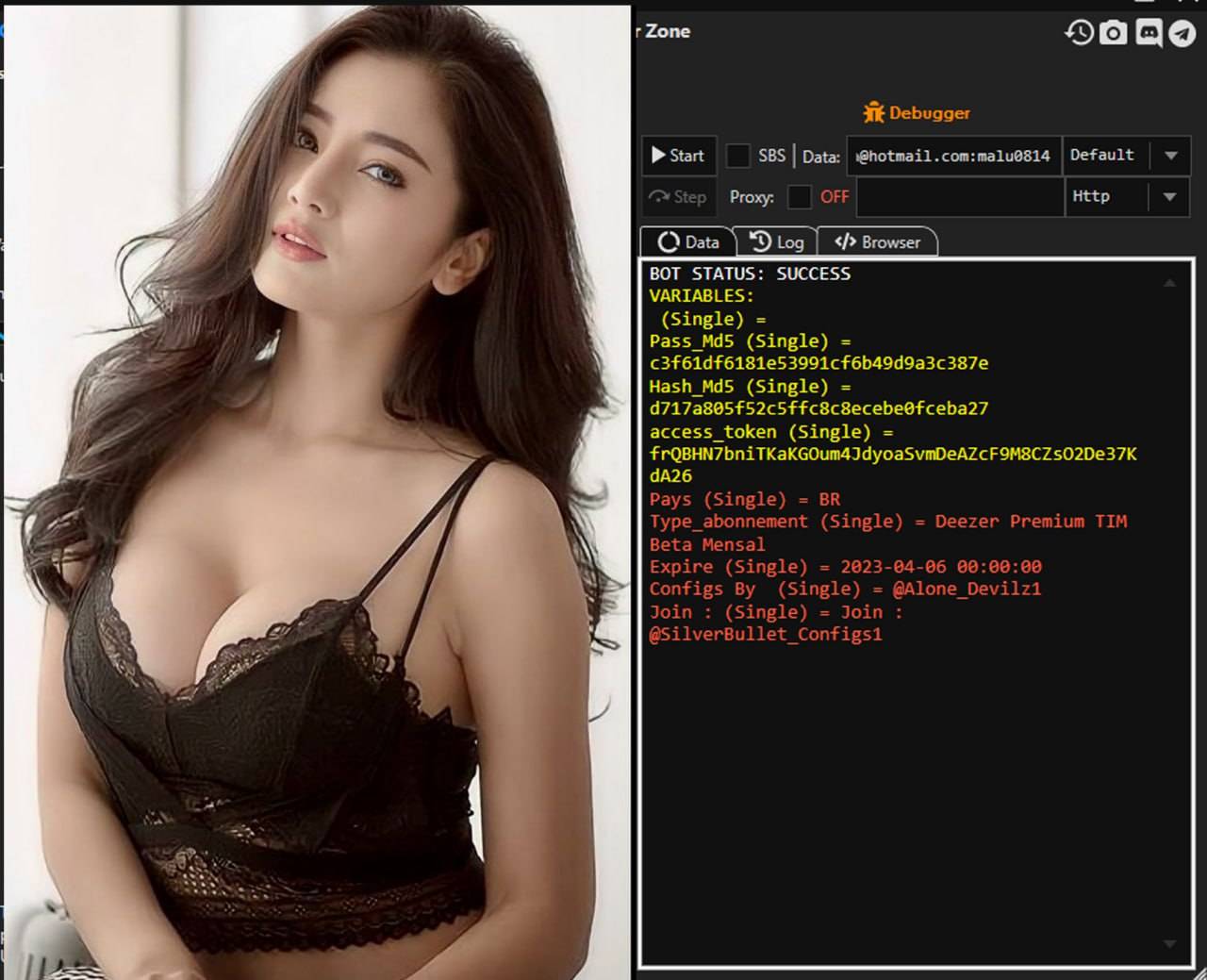This screenshot has height=980, width=1207.
Task: Click the red "OFF" proxy status label
Action: coord(835,197)
